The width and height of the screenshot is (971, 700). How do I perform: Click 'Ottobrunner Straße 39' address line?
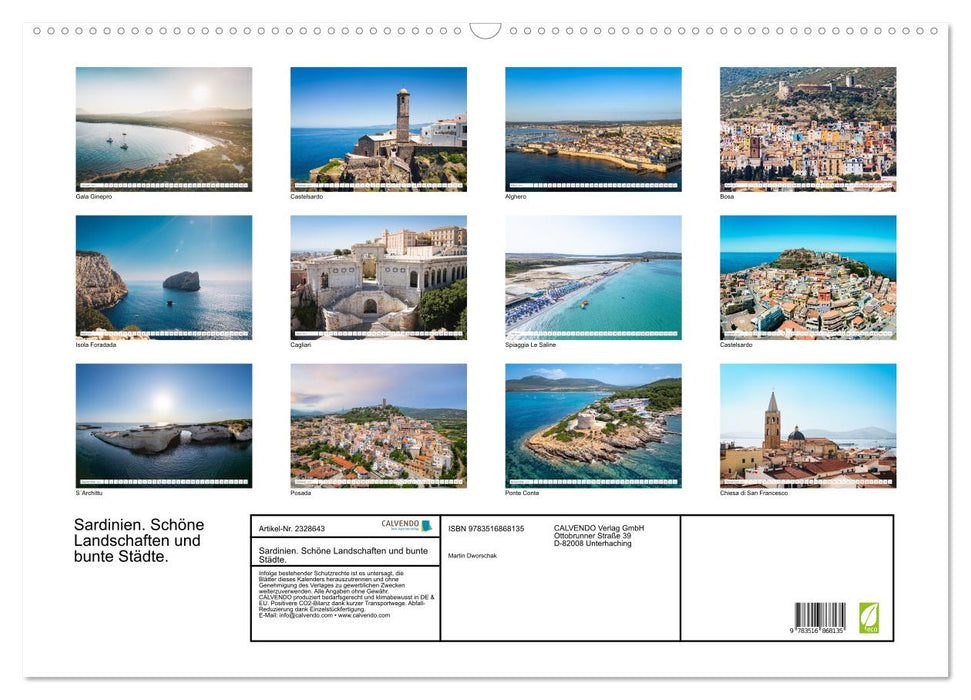593,536
